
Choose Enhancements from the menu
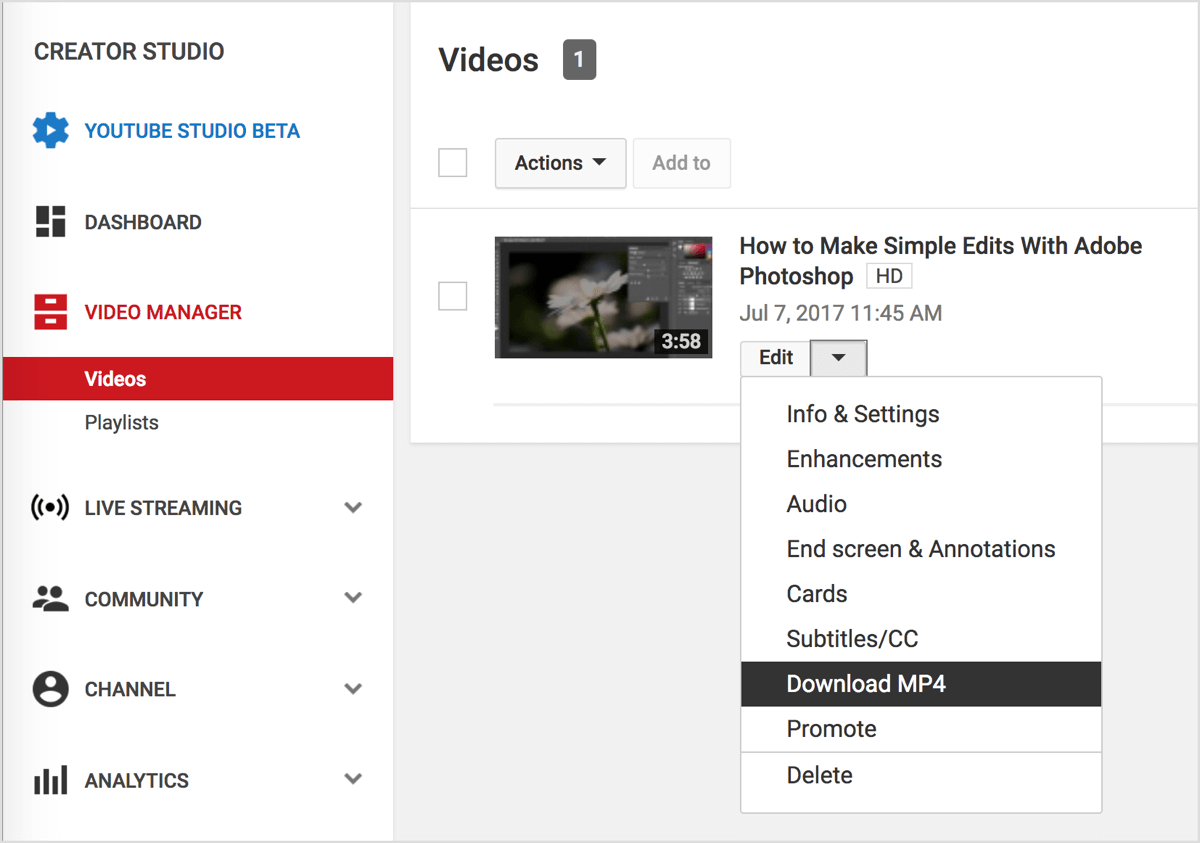921,459
